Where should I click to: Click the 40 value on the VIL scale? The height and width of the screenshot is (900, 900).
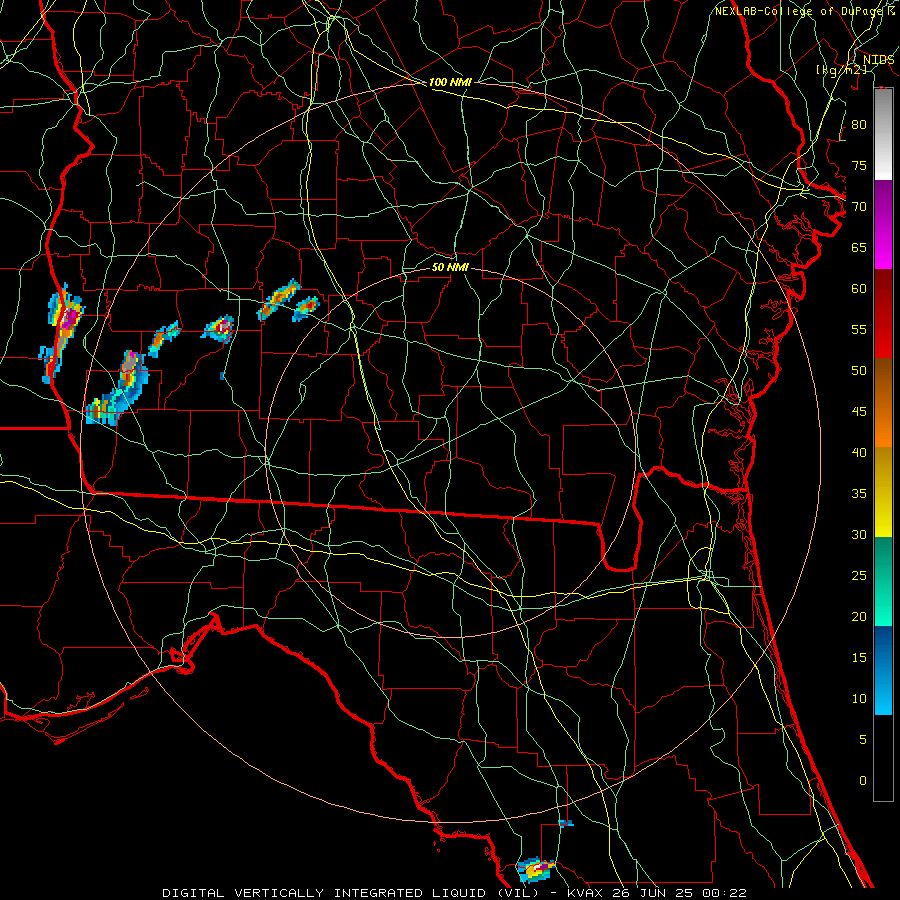pyautogui.click(x=859, y=452)
